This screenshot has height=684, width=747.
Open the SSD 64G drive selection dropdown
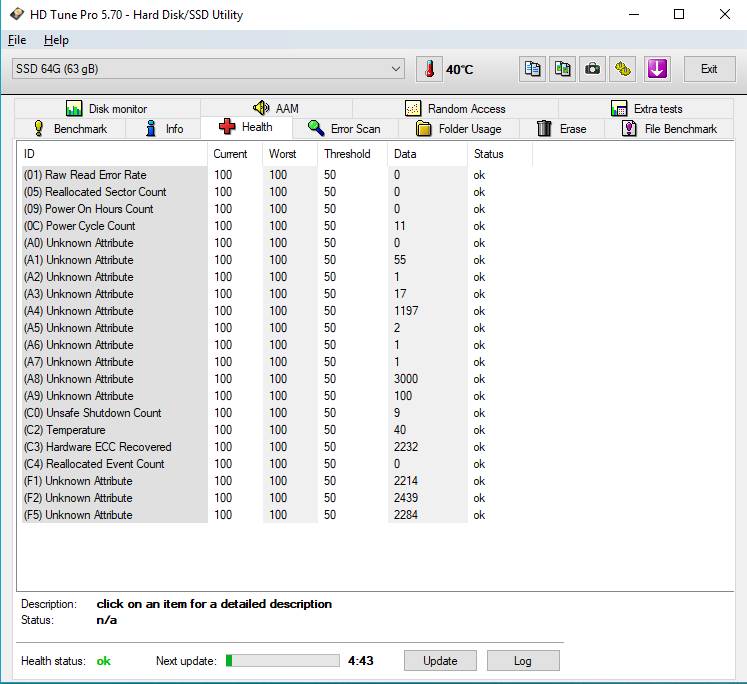click(209, 69)
